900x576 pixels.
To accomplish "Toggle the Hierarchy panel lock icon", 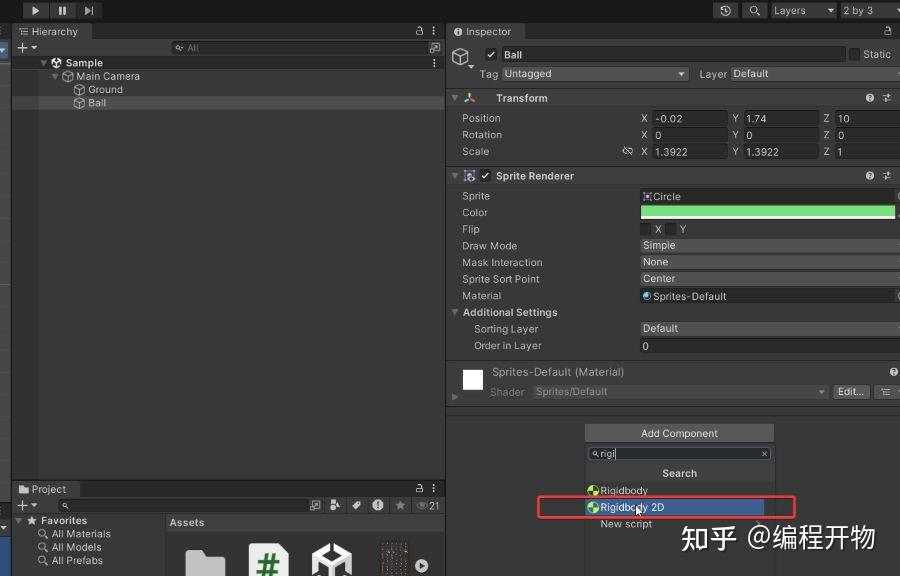I will tap(419, 31).
